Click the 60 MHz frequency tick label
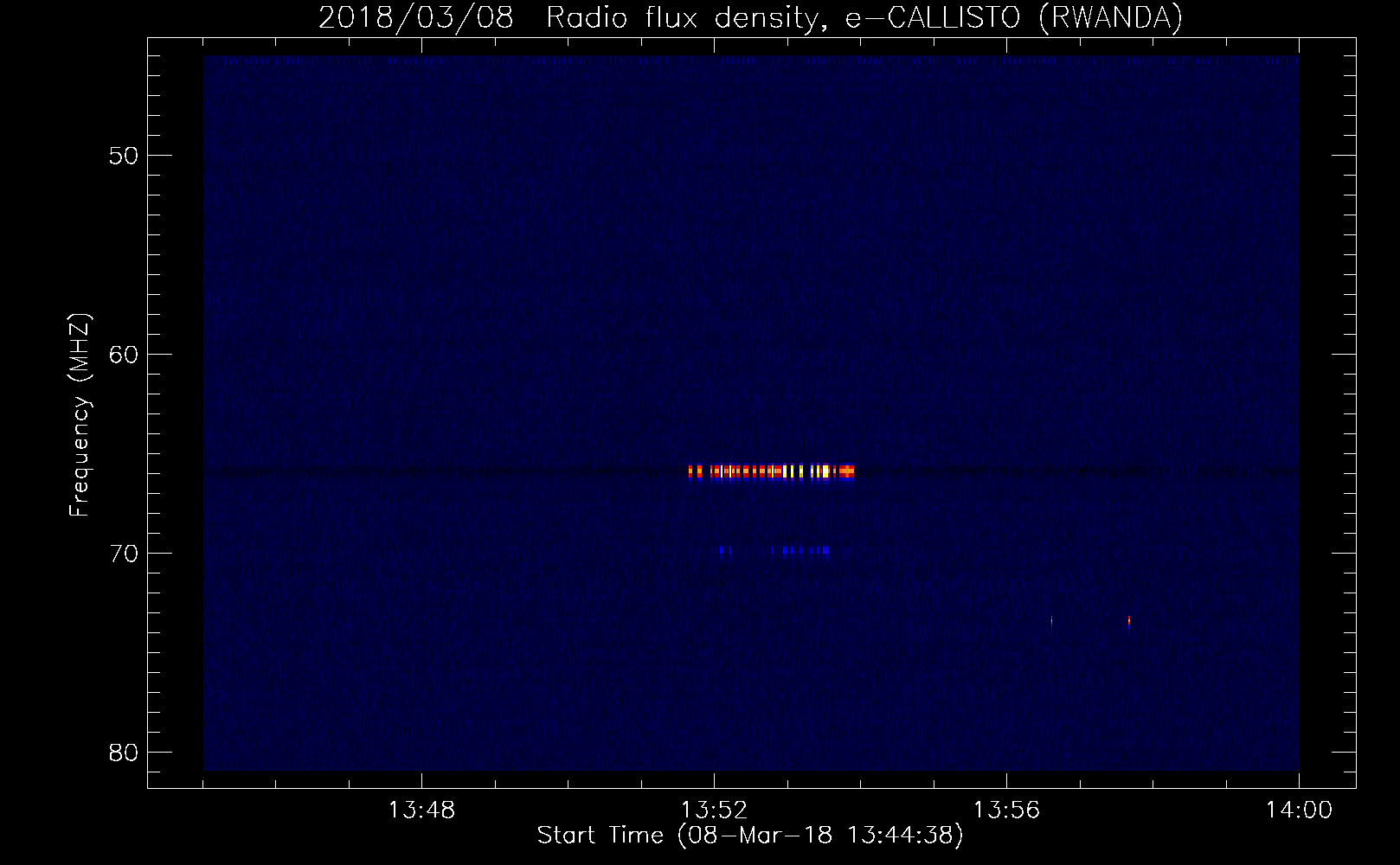The height and width of the screenshot is (865, 1400). 123,354
